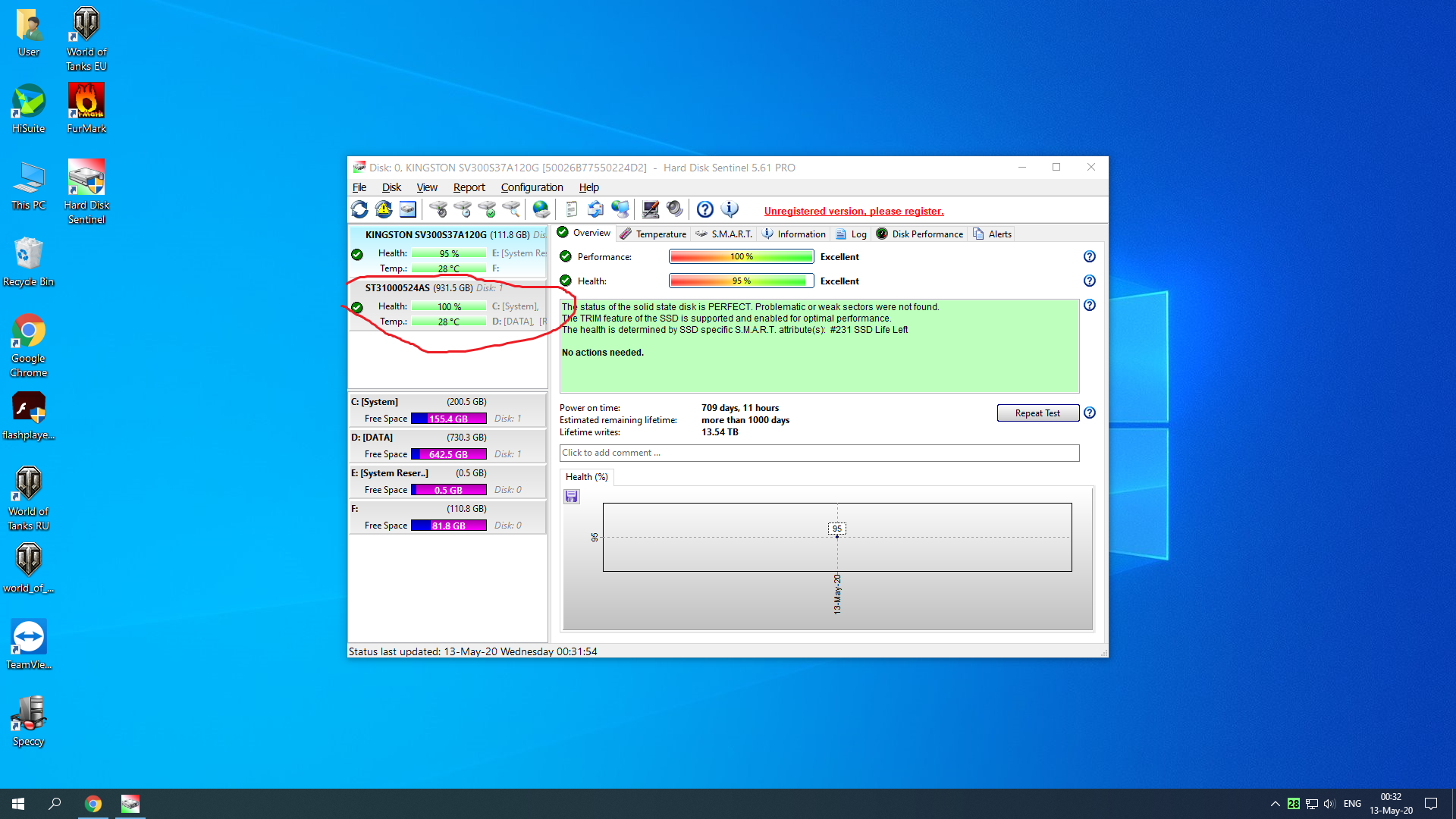Click the blue info bubble toolbar icon
The height and width of the screenshot is (819, 1456).
coord(730,209)
